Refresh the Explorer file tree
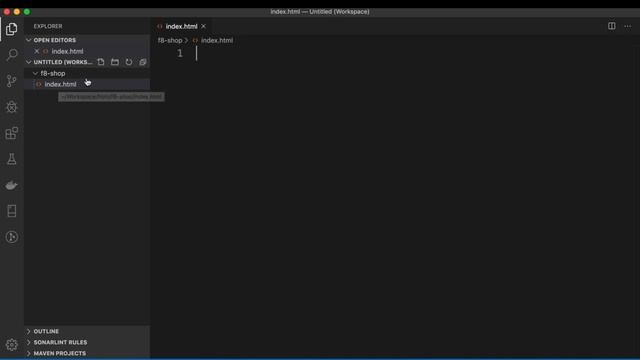The width and height of the screenshot is (640, 360). pyautogui.click(x=129, y=62)
